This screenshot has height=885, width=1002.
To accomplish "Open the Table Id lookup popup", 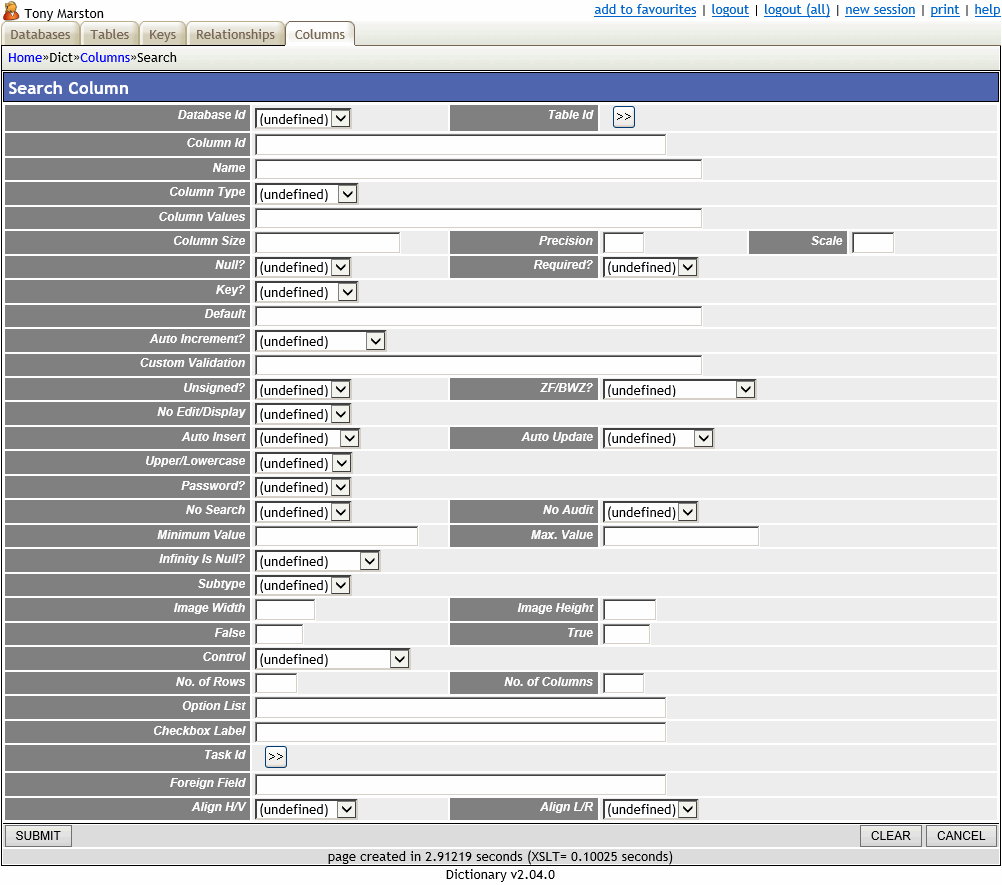I will 623,116.
